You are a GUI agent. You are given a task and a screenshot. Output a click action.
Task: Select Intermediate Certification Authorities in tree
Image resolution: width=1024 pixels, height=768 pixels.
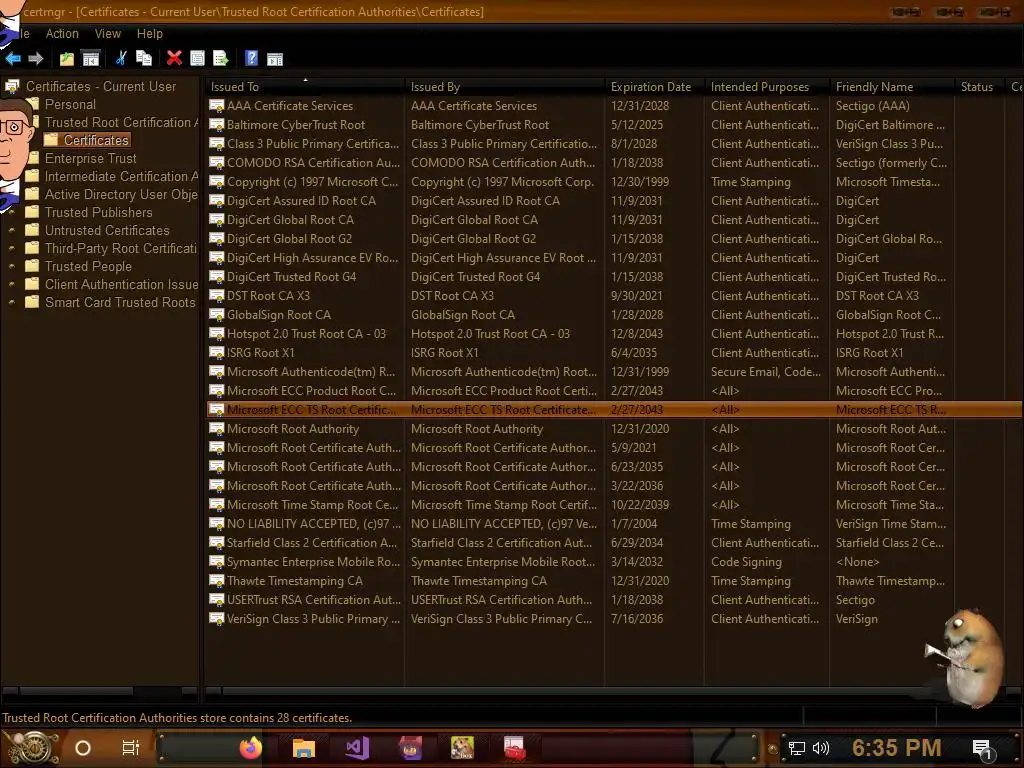coord(121,176)
